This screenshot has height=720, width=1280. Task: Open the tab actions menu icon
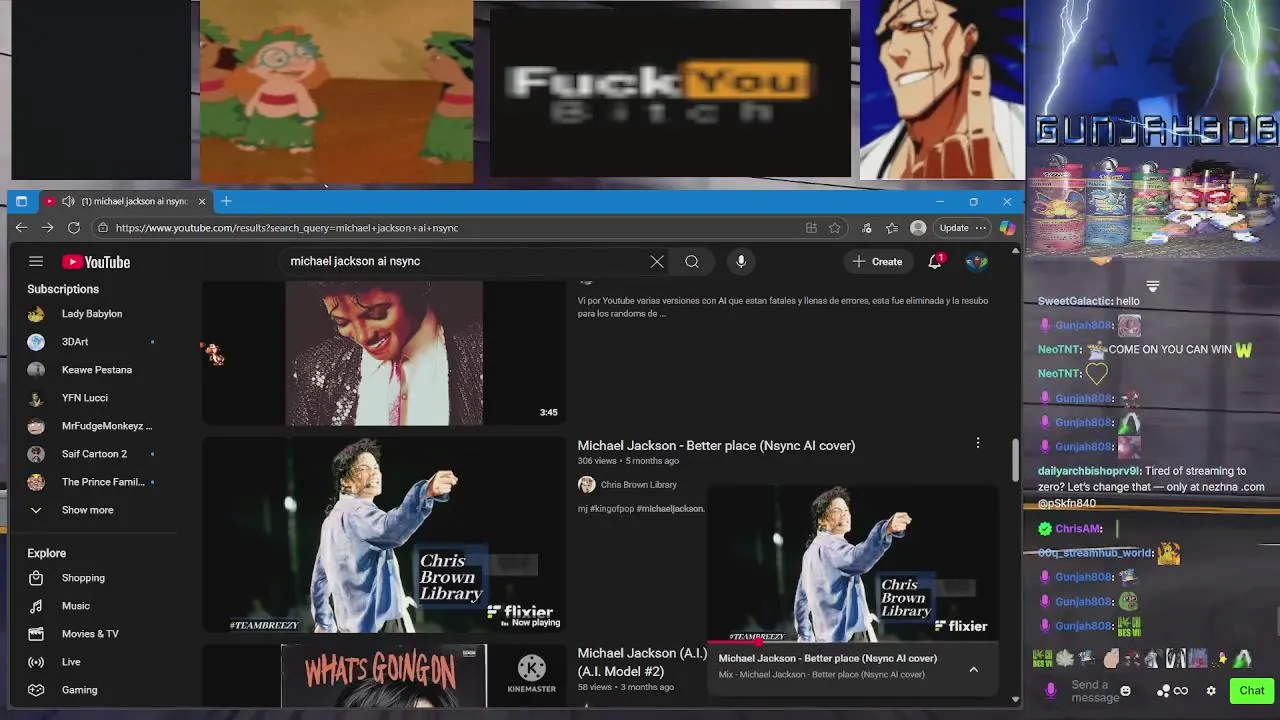tap(21, 201)
